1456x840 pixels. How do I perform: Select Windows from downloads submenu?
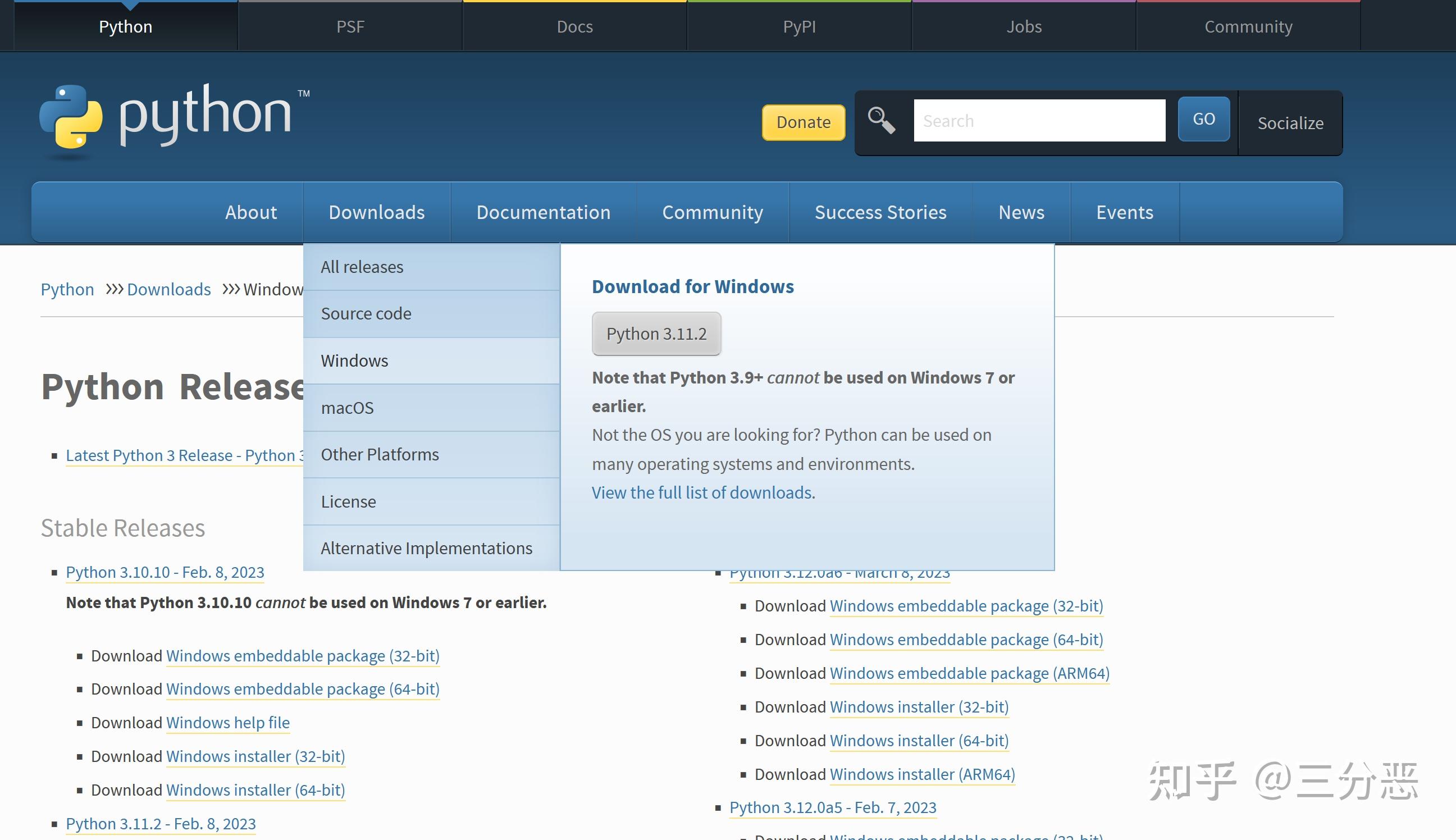pos(354,360)
